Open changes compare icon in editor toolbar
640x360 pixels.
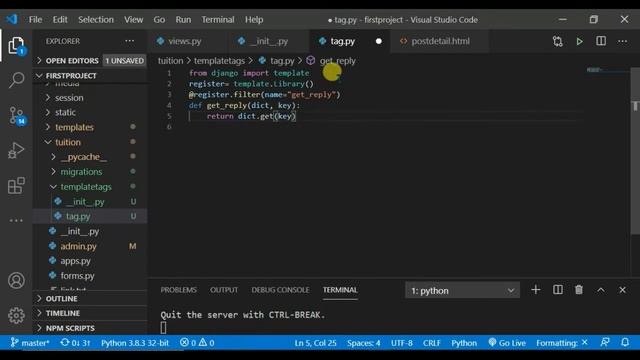point(558,41)
